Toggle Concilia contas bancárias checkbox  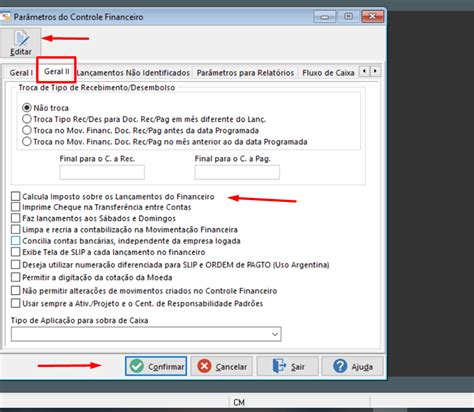(16, 241)
